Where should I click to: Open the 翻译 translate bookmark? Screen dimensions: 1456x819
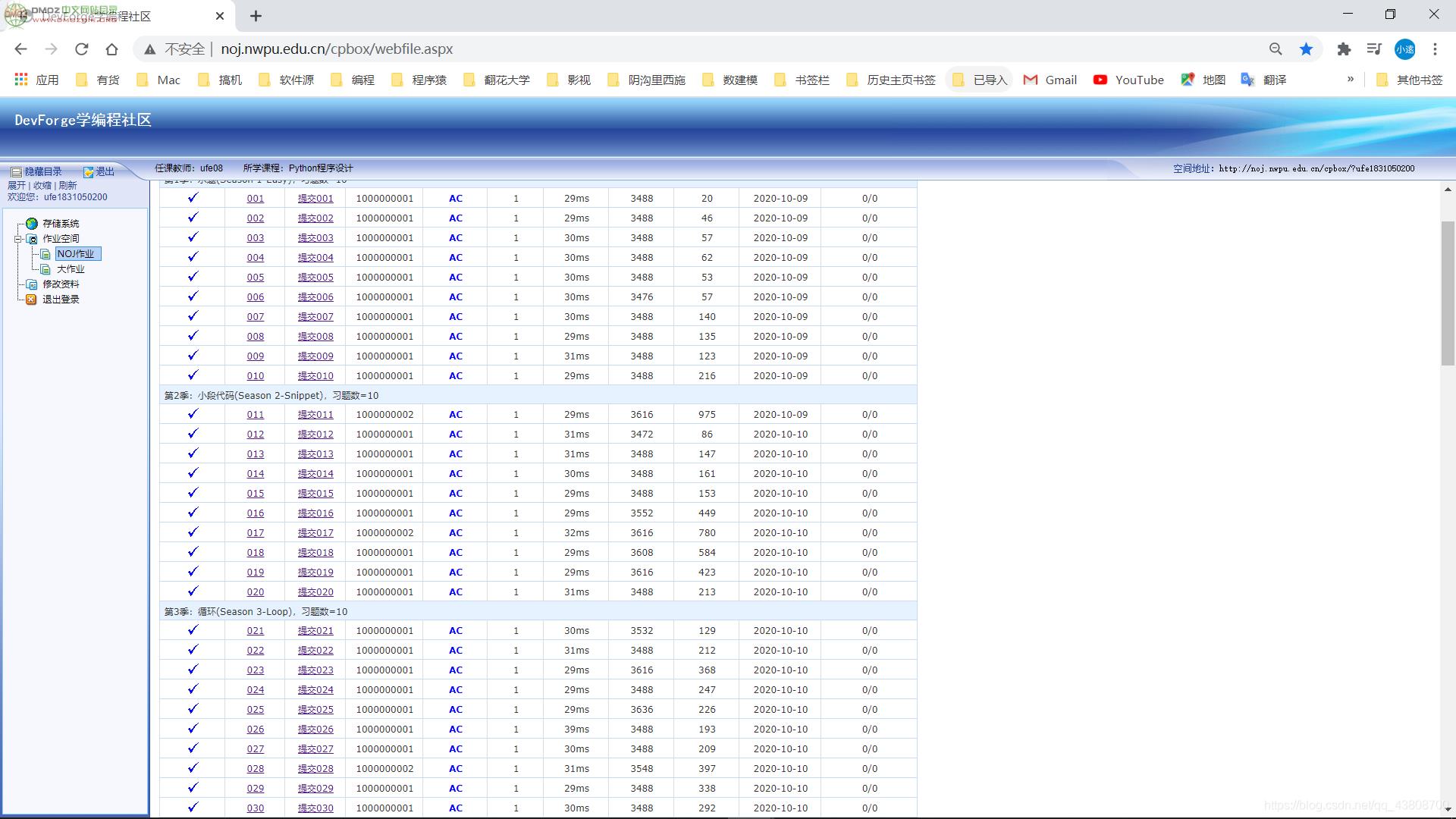coord(1263,80)
